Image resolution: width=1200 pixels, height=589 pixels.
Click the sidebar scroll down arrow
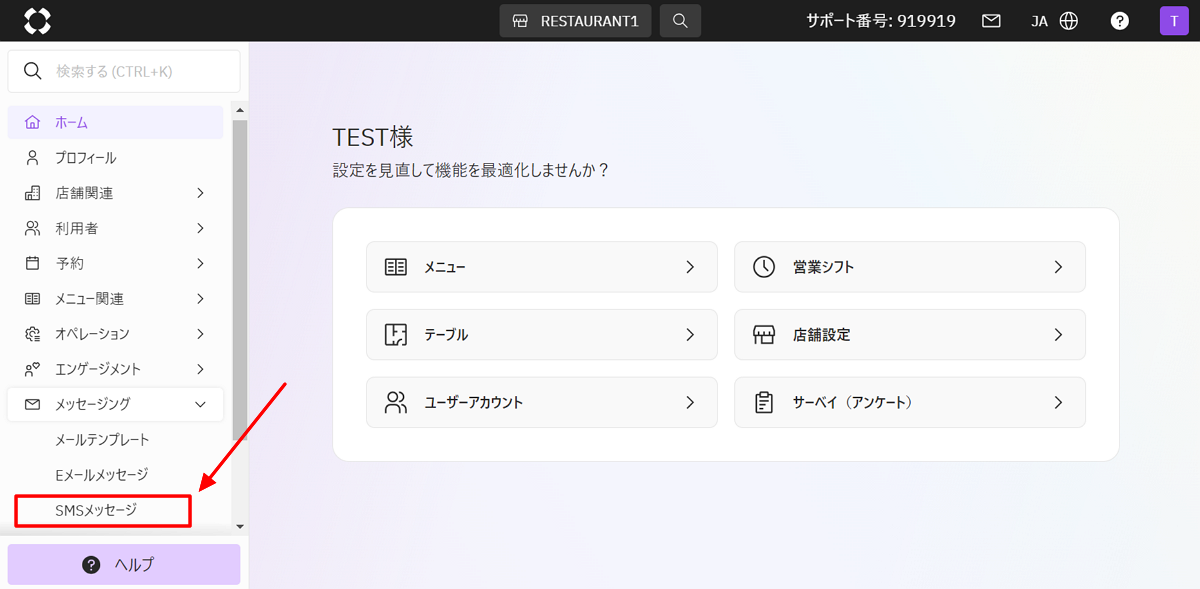tap(239, 526)
